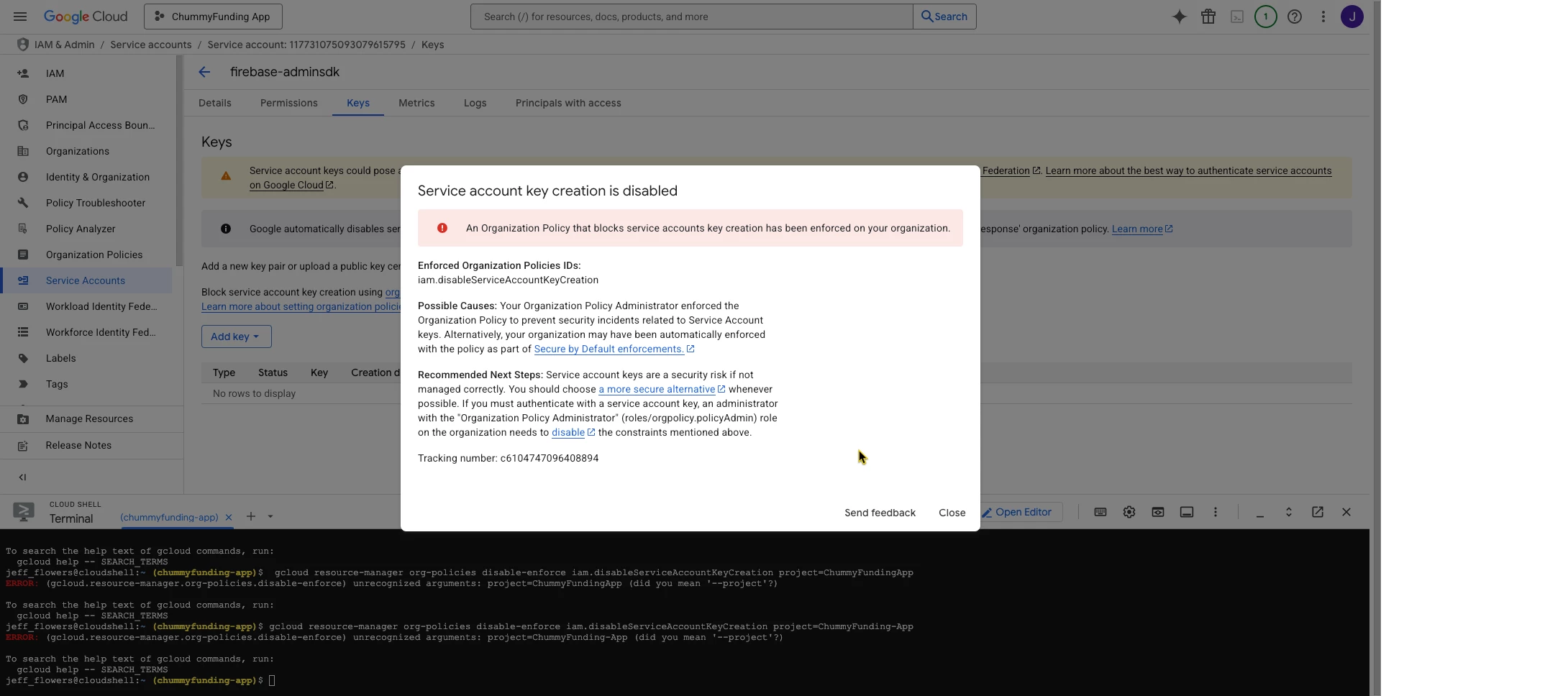Select IAM in the sidebar
Screen dimensions: 1568x696
(x=86, y=73)
